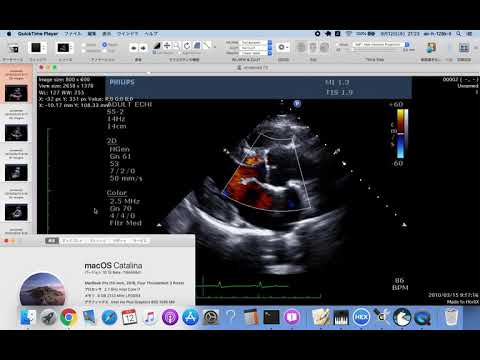Switch to the ストレージ tab in About This Mac
The height and width of the screenshot is (360, 480).
coord(98,240)
